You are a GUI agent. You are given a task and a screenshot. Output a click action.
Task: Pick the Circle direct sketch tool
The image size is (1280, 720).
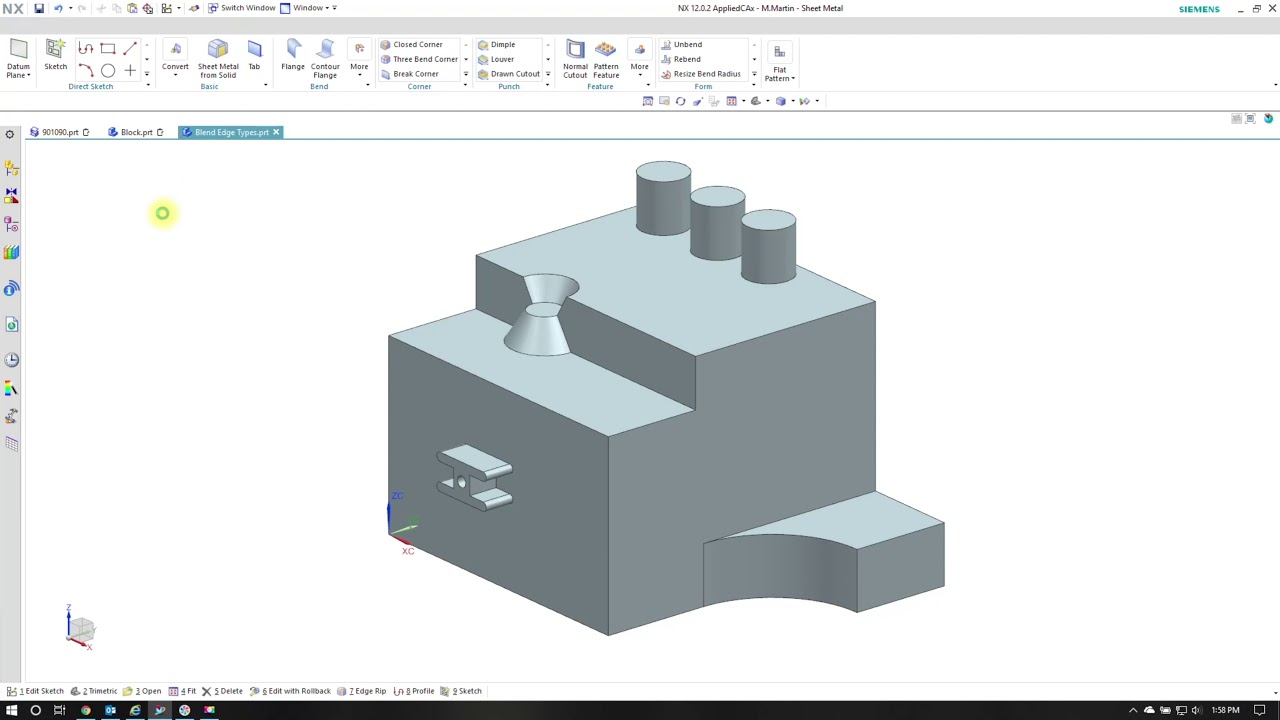point(108,70)
